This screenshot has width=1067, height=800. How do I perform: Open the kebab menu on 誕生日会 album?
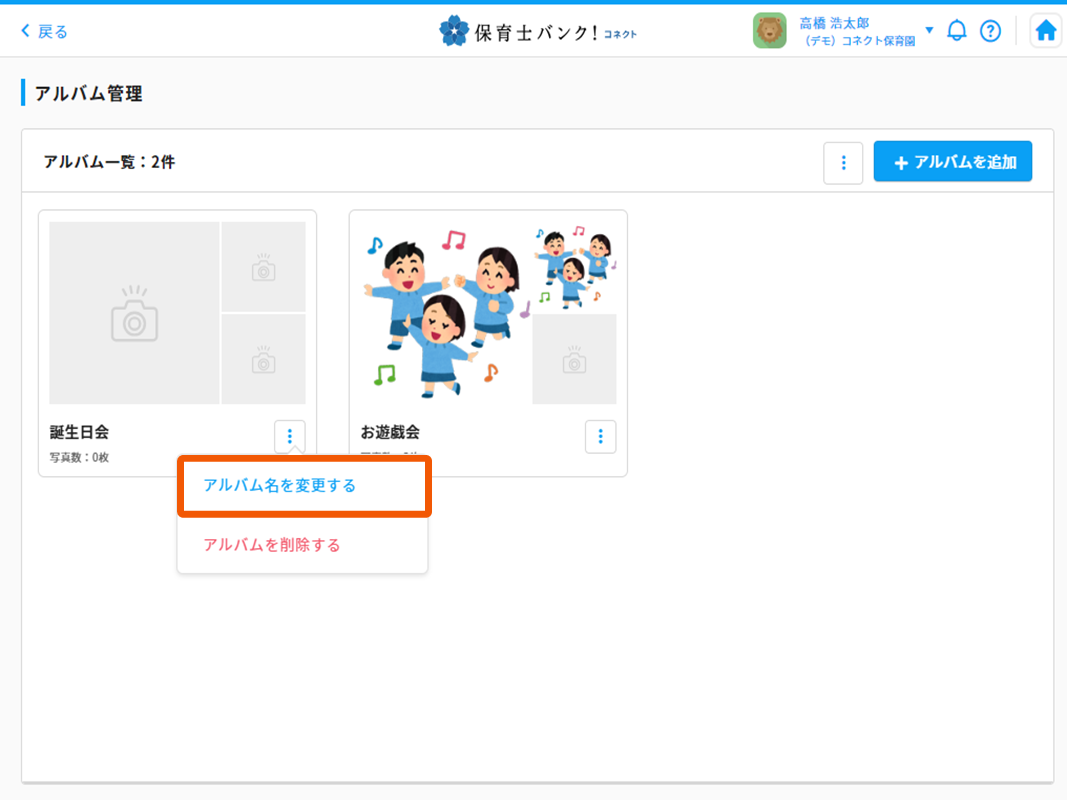(x=289, y=435)
